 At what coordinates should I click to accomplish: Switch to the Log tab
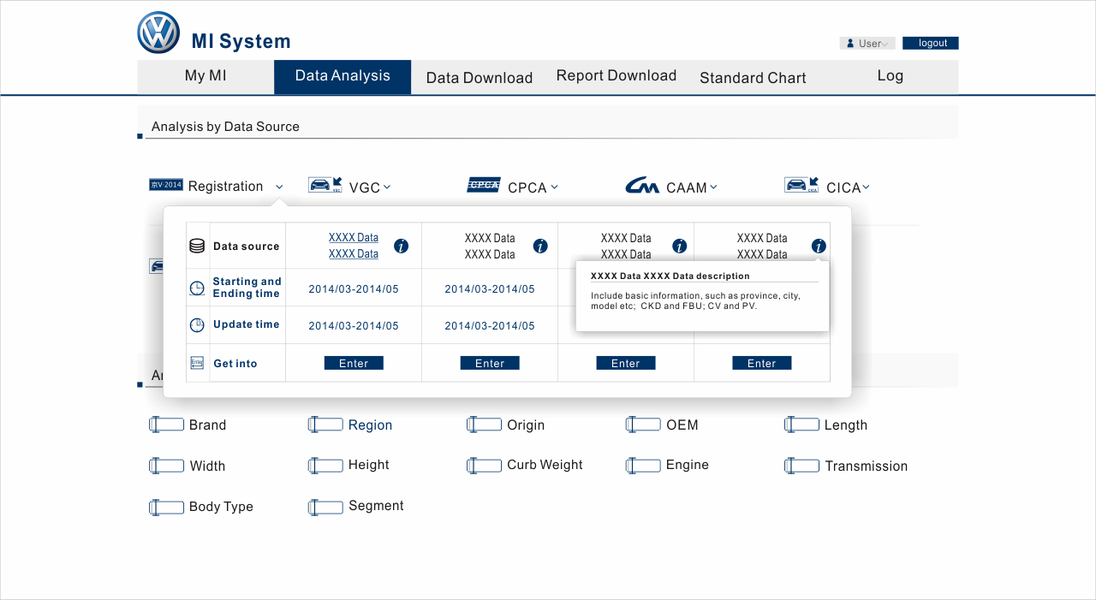890,76
